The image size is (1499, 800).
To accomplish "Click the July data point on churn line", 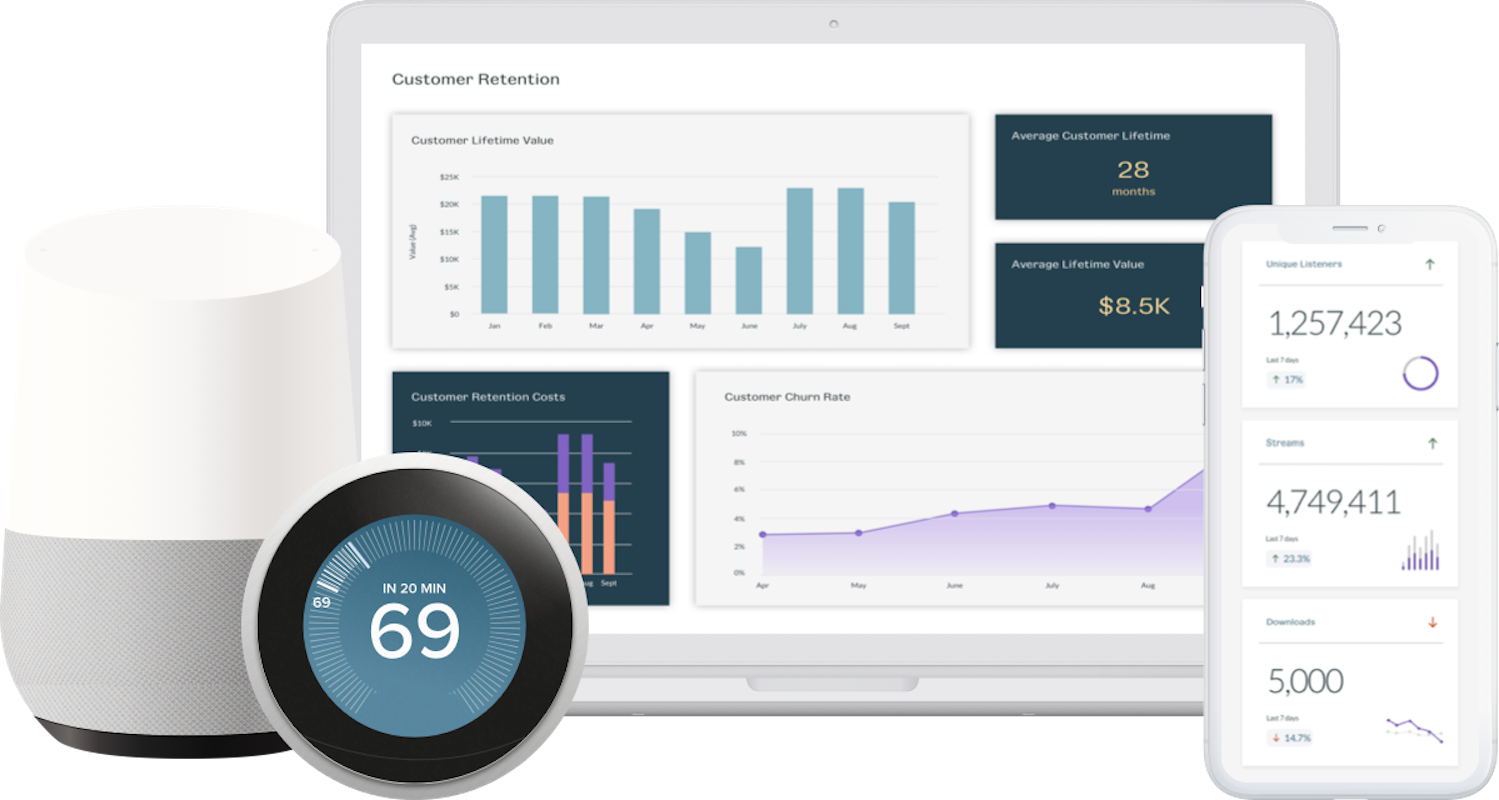I will click(x=1052, y=506).
